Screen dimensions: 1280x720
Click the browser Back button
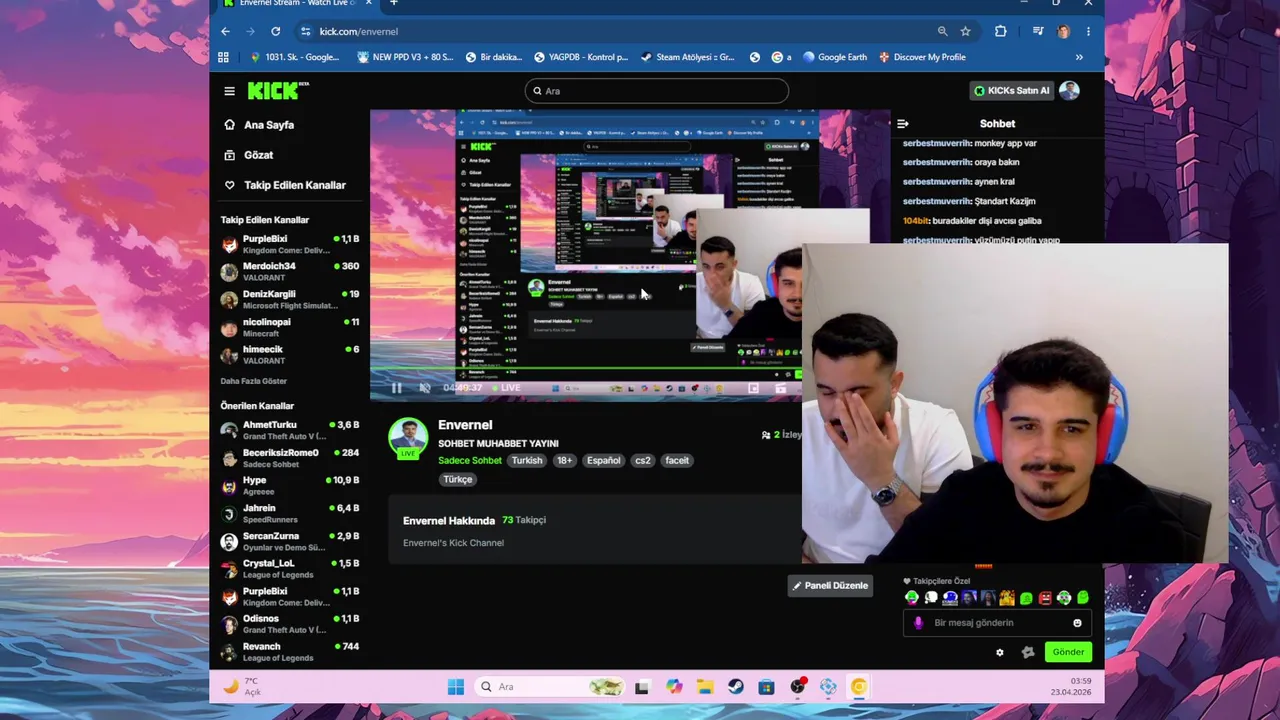pos(225,31)
